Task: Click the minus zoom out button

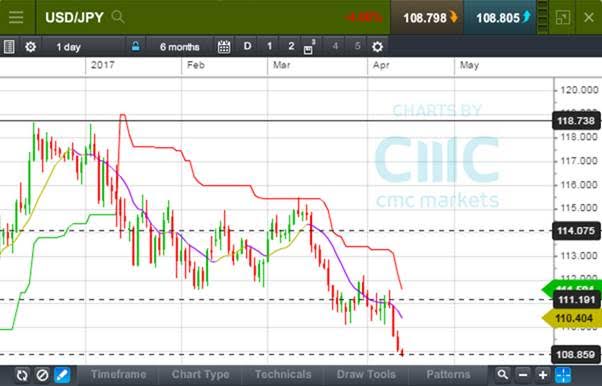Action: click(x=523, y=374)
